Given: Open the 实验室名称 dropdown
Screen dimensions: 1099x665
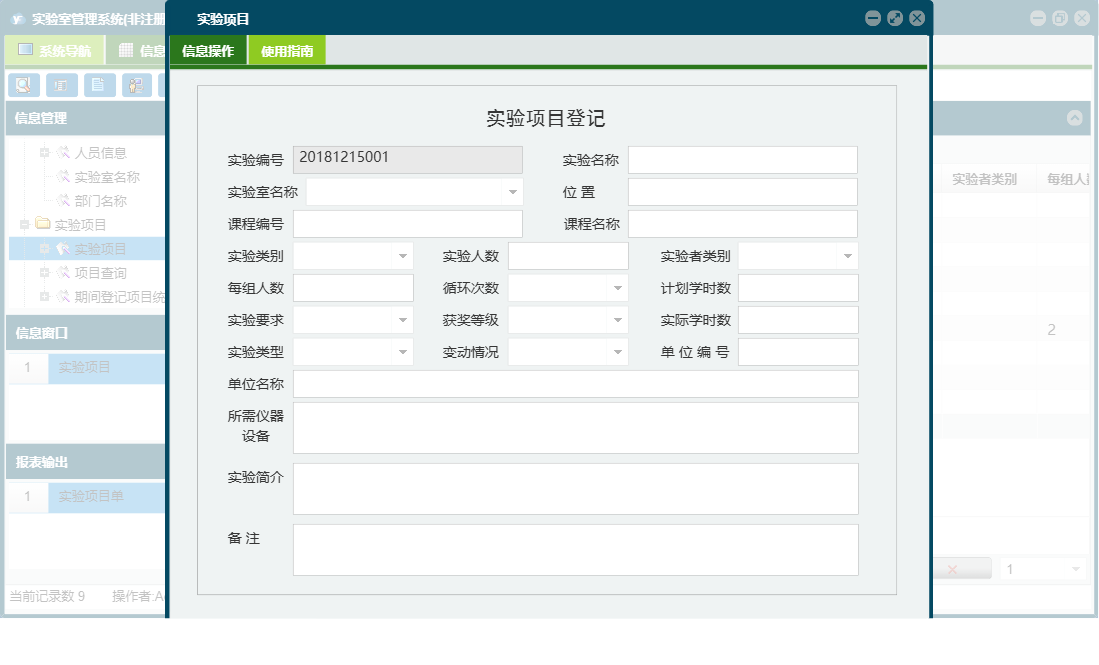Looking at the screenshot, I should click(512, 192).
